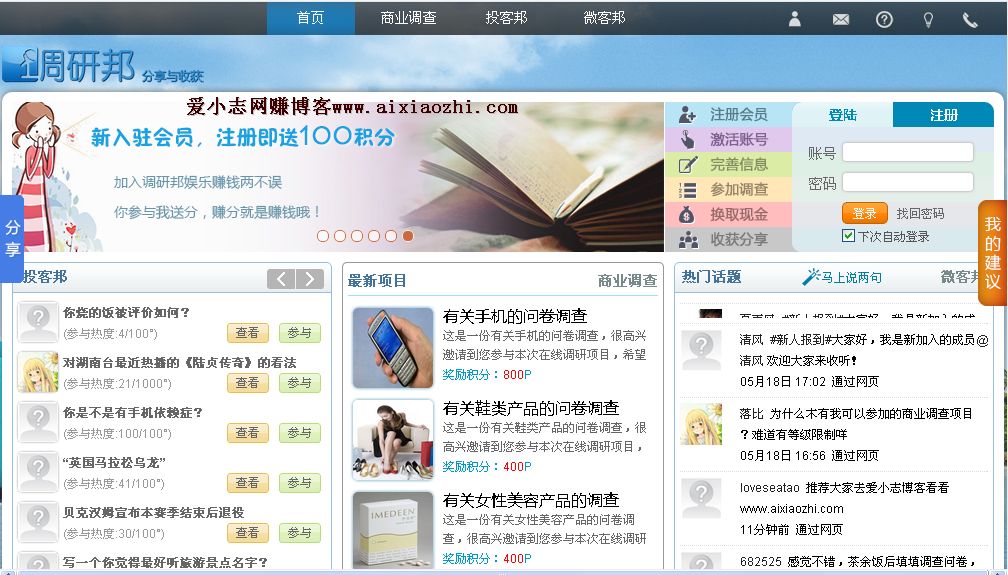This screenshot has width=1008, height=575.
Task: Open the mail envelope icon
Action: click(841, 19)
